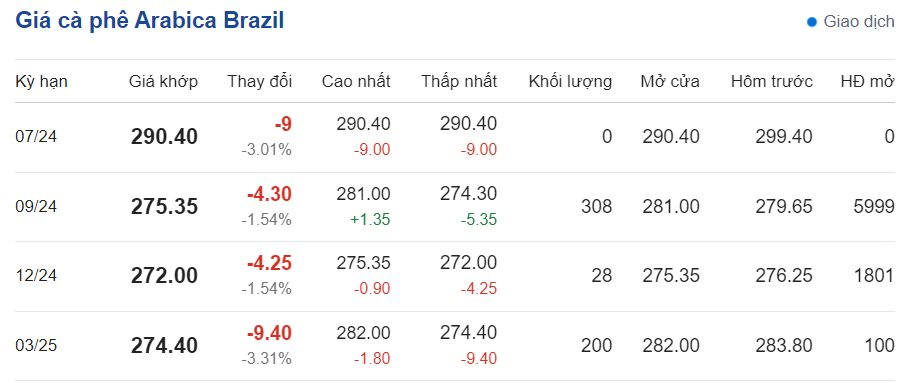This screenshot has height=386, width=909.
Task: Sort by the Cao nhất column header
Action: click(356, 82)
